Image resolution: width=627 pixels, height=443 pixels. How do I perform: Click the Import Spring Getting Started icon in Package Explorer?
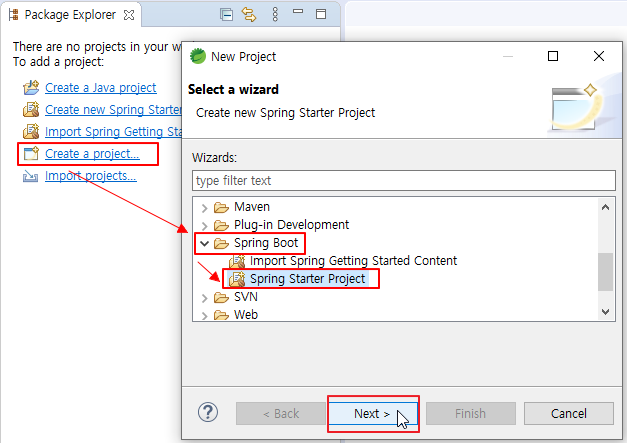point(31,131)
